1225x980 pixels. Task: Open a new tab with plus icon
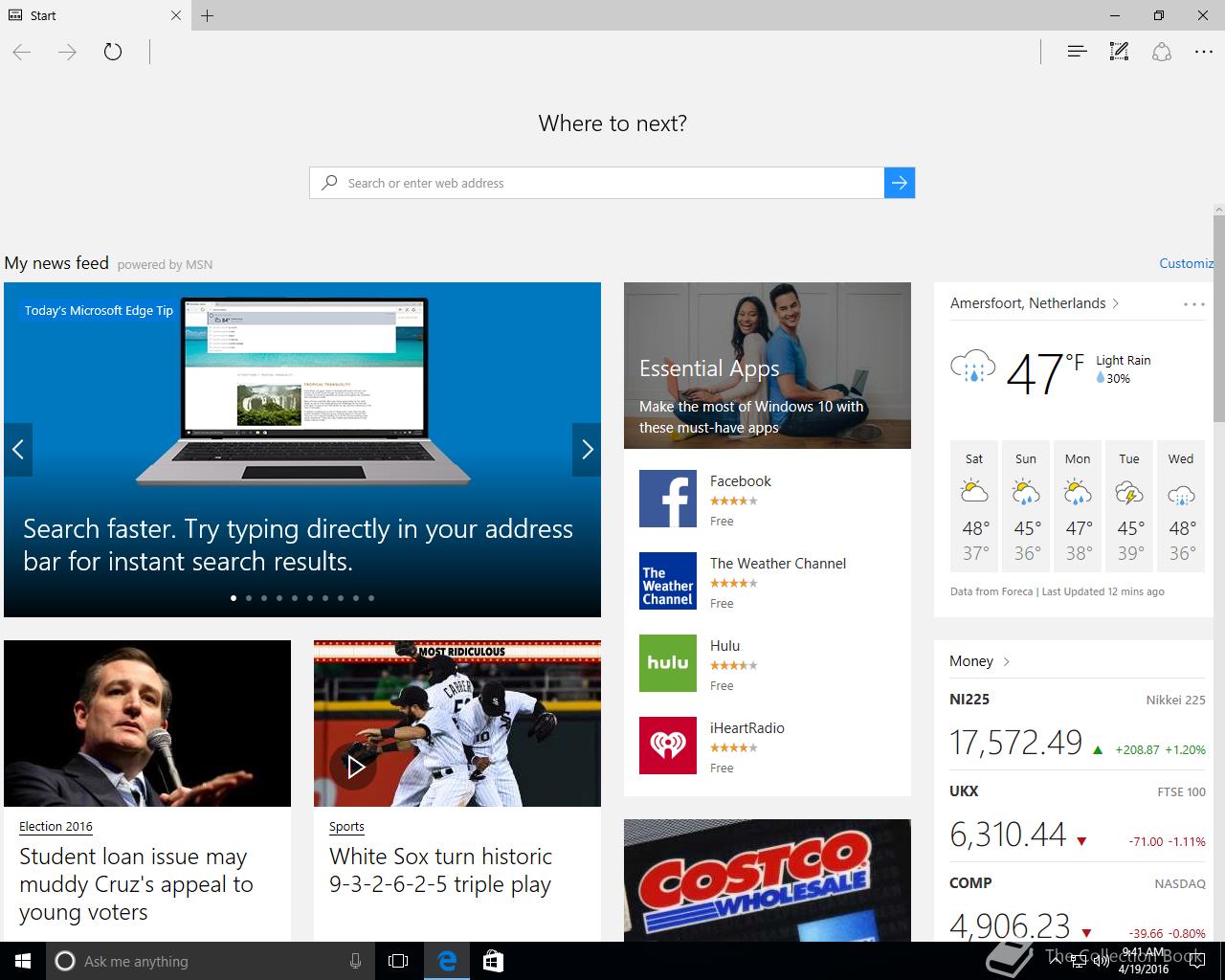point(208,15)
